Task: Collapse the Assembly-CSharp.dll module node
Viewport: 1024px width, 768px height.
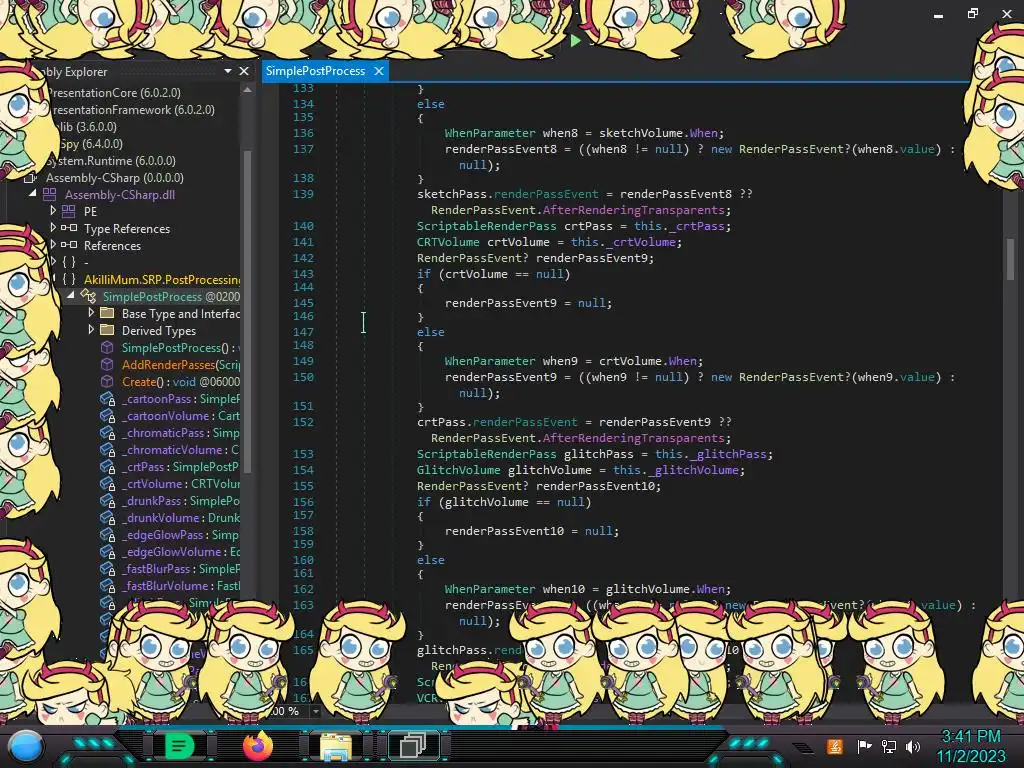Action: (x=33, y=193)
